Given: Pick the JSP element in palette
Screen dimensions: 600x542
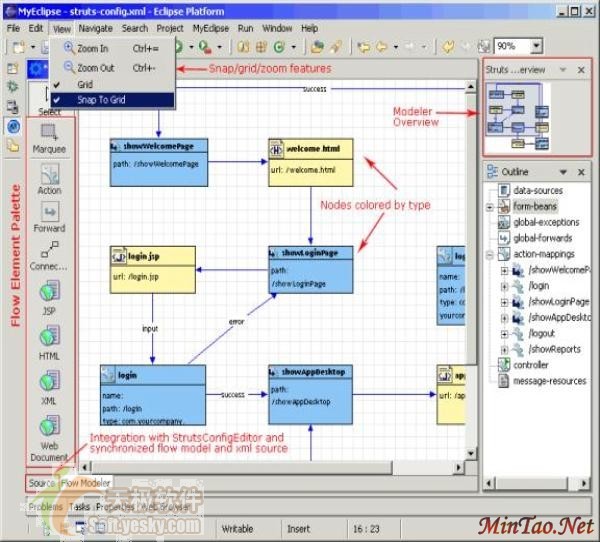Looking at the screenshot, I should pyautogui.click(x=49, y=298).
